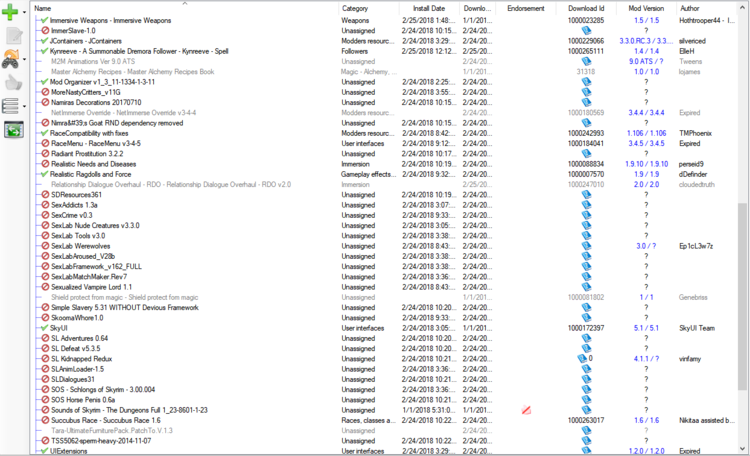Click red disabled icon for Namiras Decorations
The image size is (750, 456).
(x=45, y=102)
